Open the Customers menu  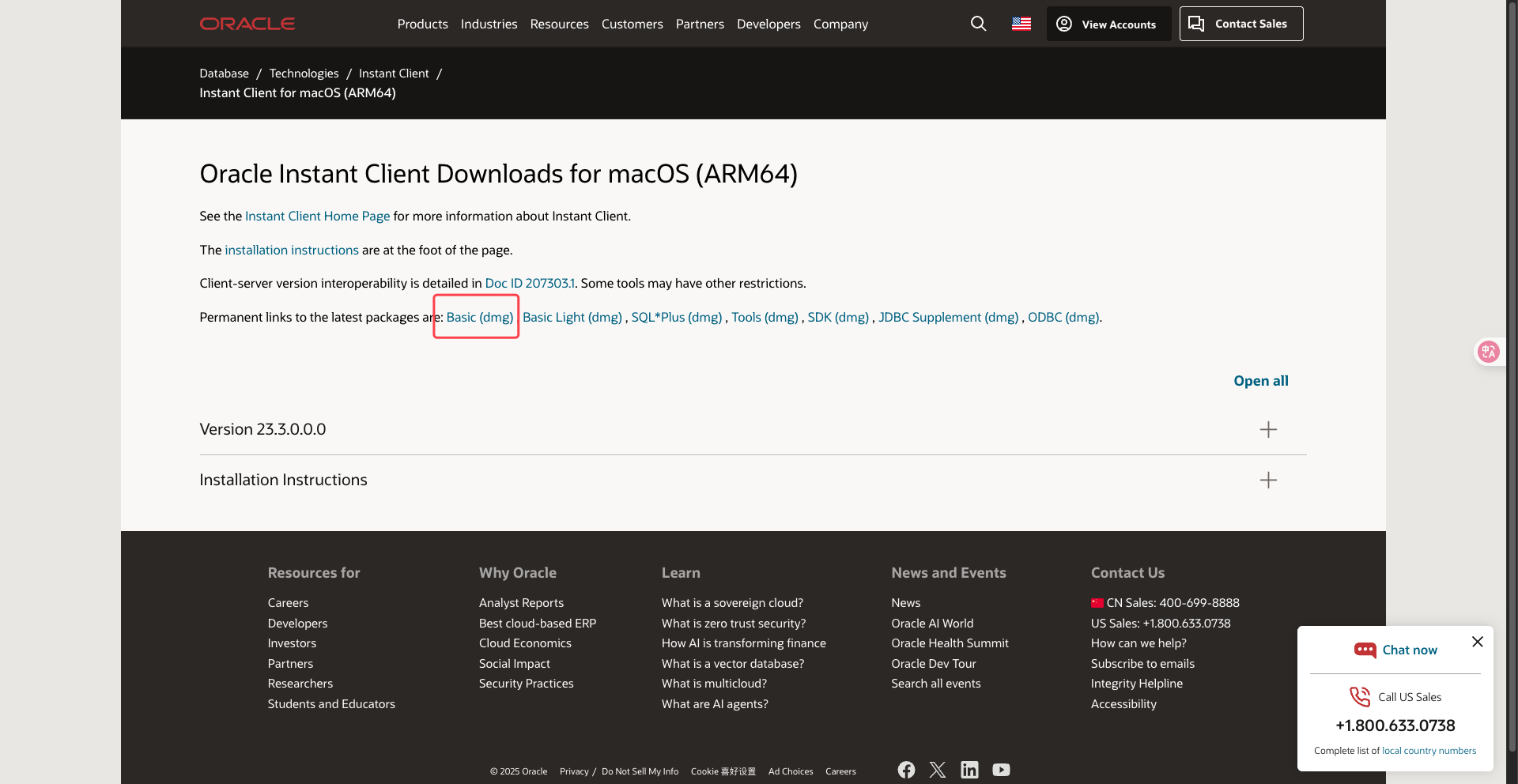[632, 24]
